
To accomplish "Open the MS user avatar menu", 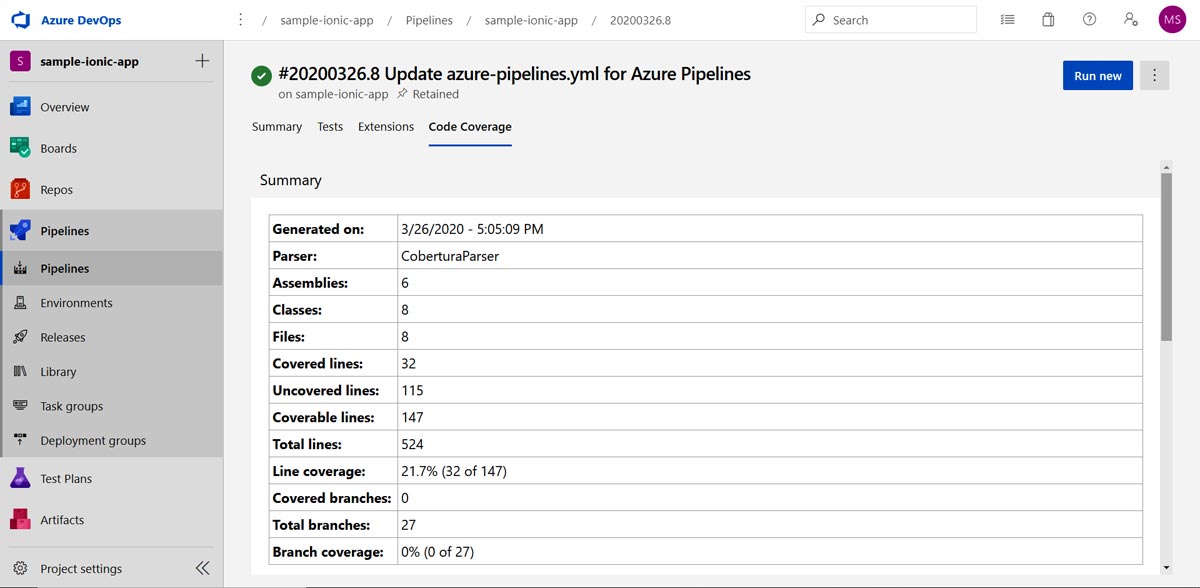I will [x=1172, y=20].
